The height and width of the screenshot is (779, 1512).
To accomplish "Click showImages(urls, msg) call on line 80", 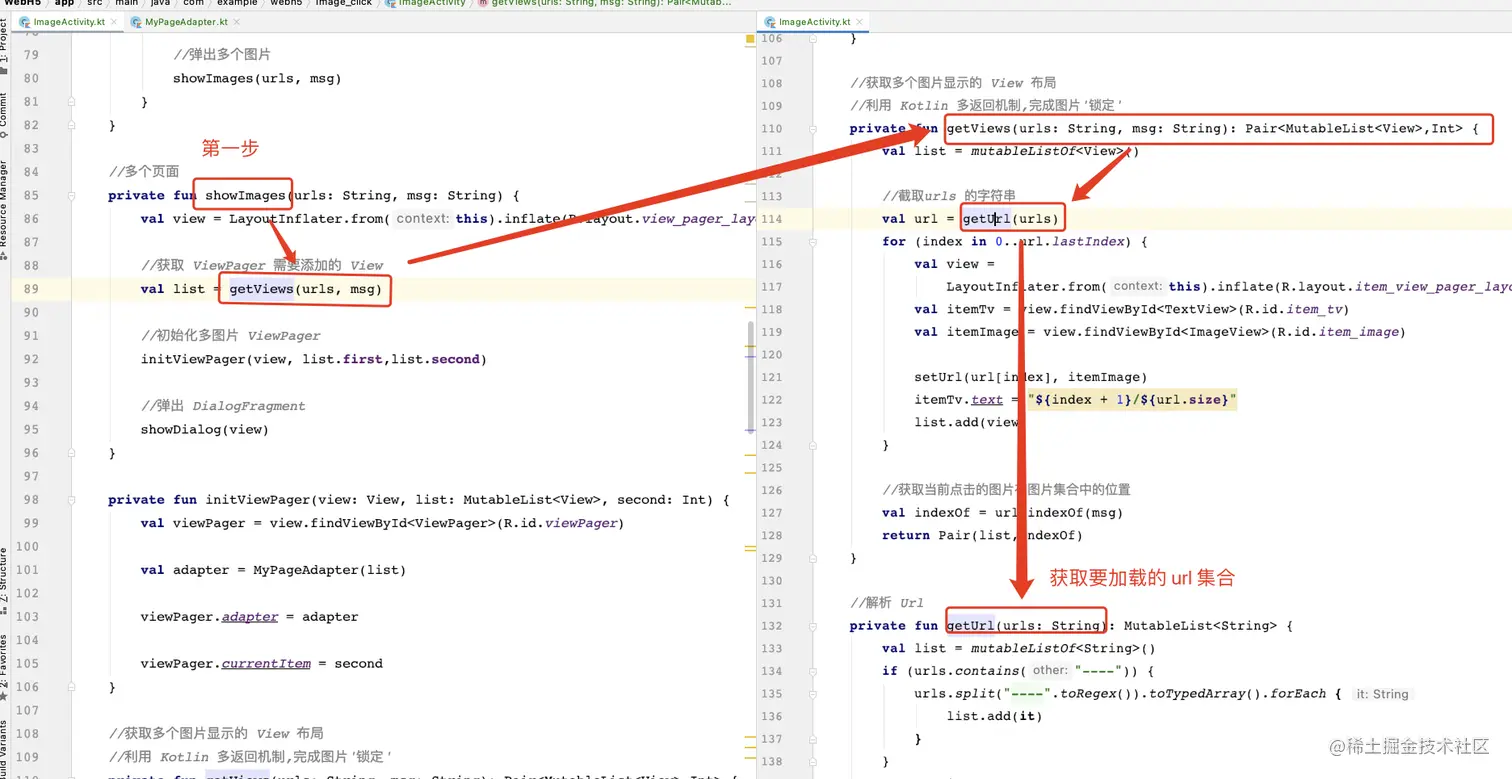I will [x=257, y=78].
